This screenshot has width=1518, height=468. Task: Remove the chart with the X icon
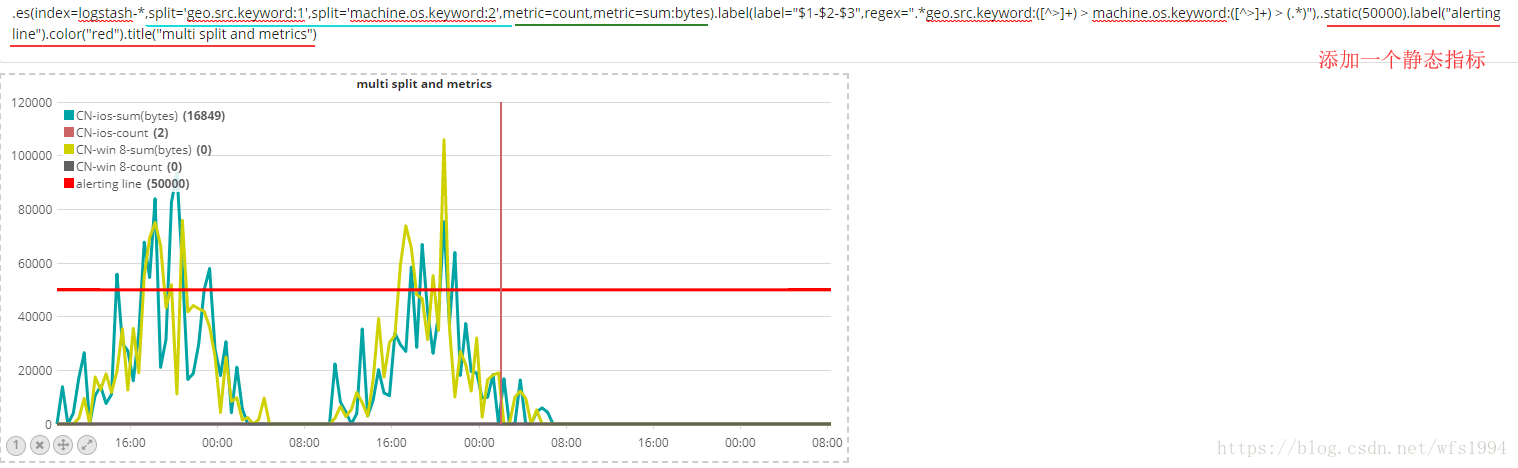[40, 444]
